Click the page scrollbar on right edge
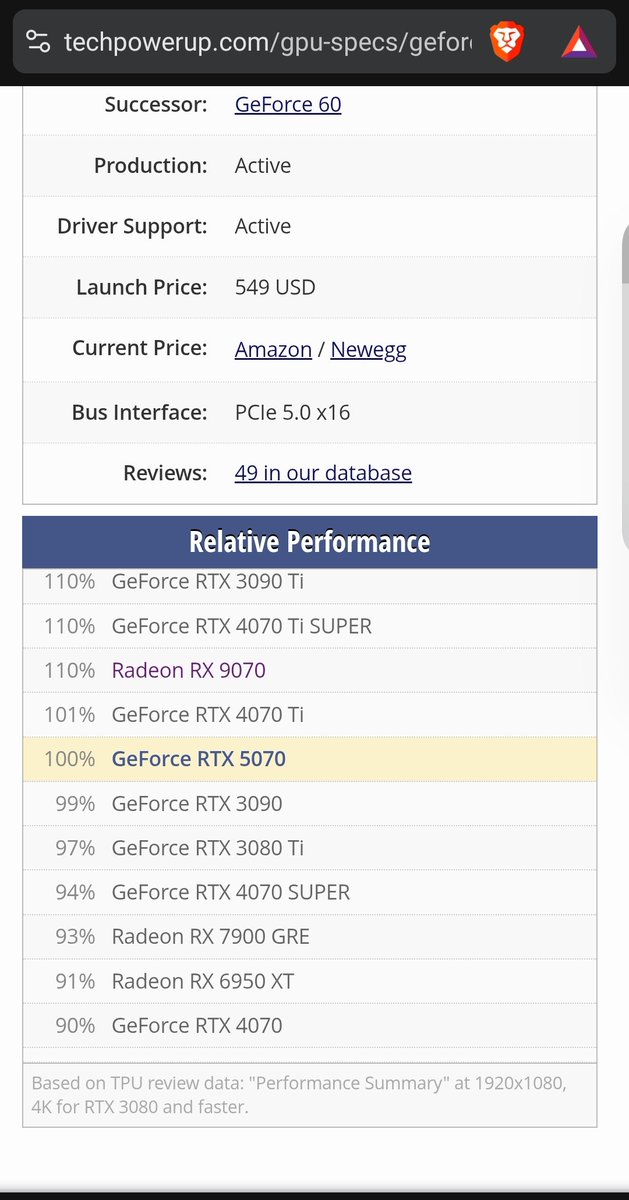This screenshot has height=1200, width=629. pyautogui.click(x=625, y=385)
